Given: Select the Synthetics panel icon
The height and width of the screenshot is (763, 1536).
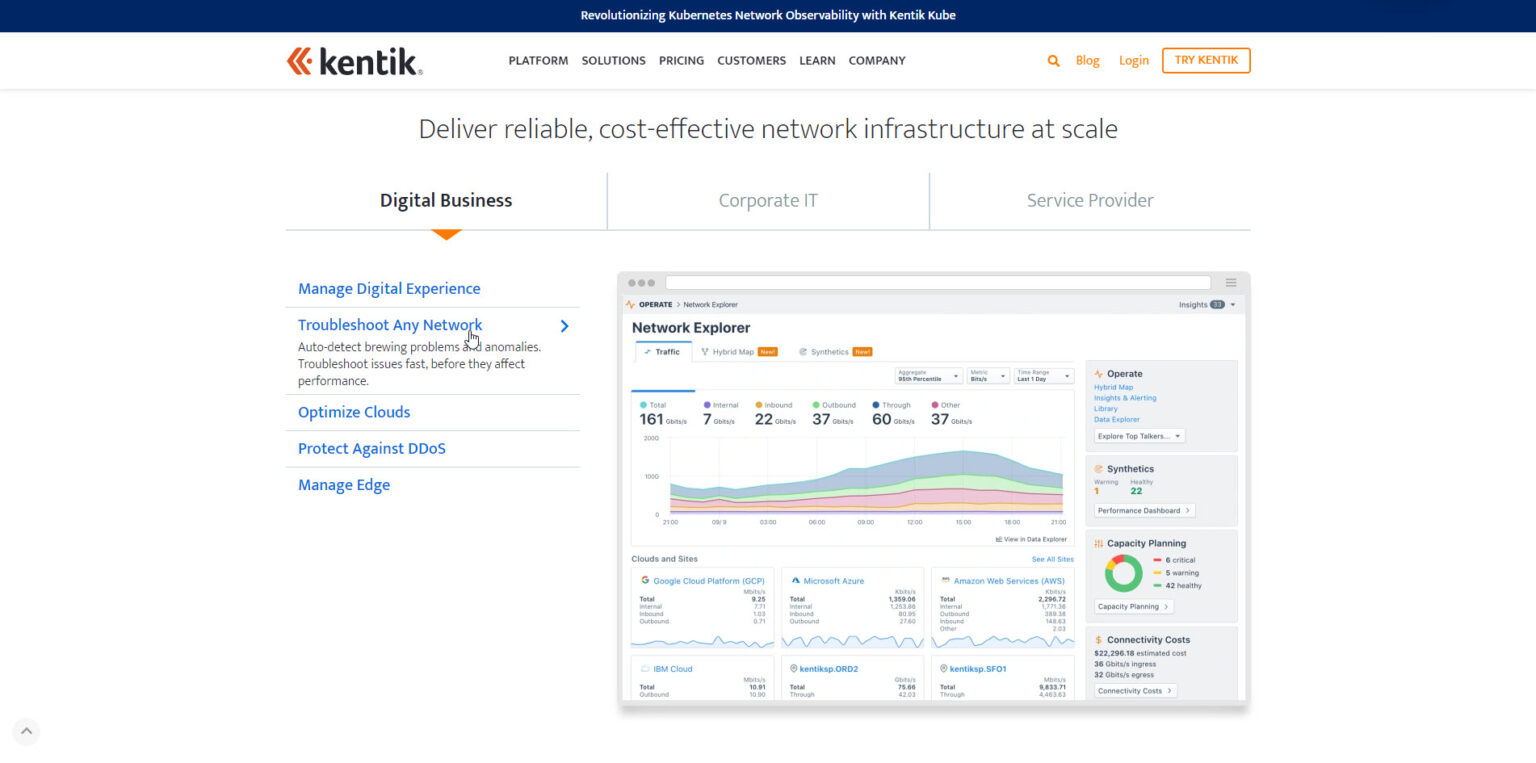Looking at the screenshot, I should coord(1099,468).
